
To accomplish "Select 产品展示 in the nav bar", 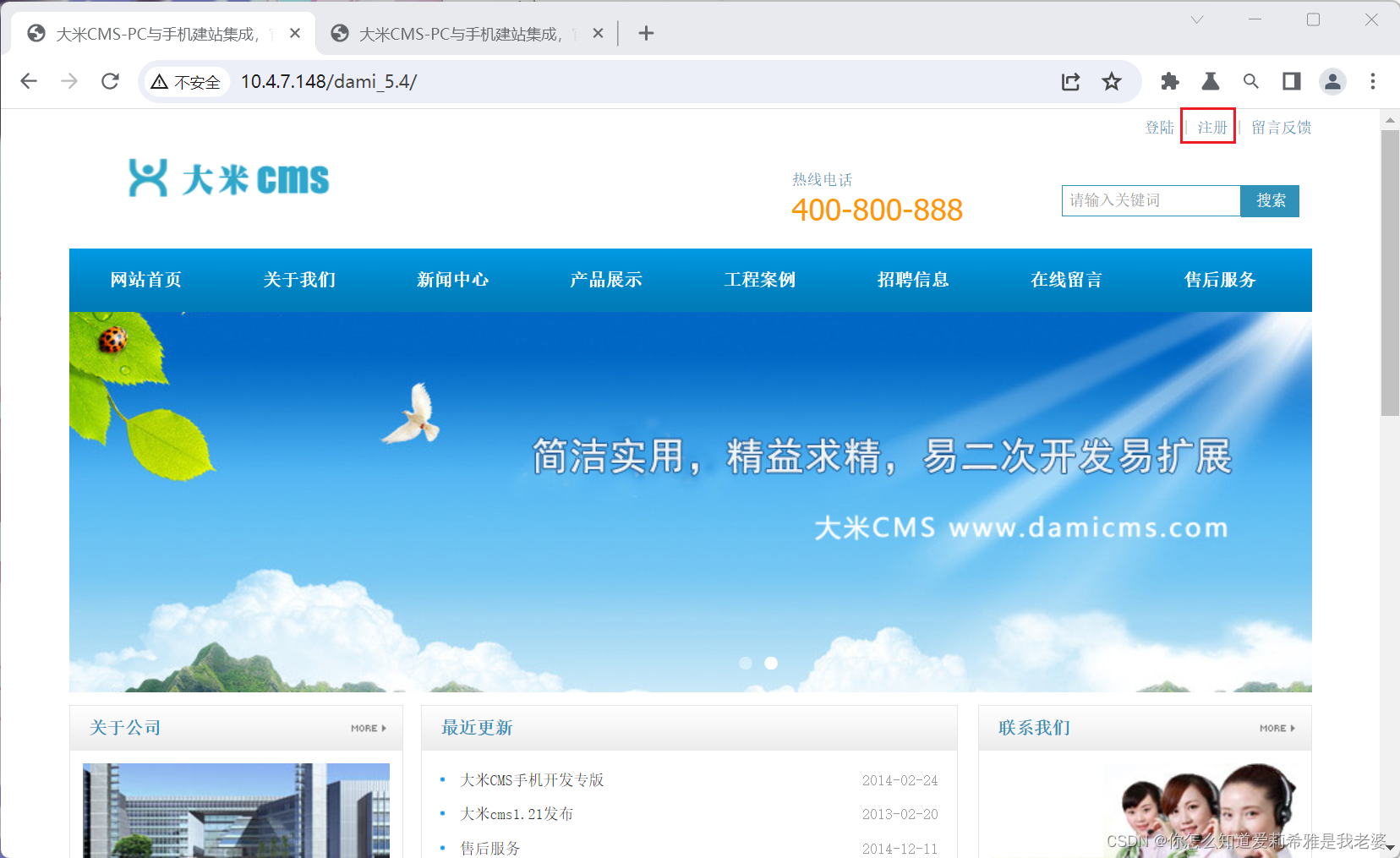I will pos(606,280).
